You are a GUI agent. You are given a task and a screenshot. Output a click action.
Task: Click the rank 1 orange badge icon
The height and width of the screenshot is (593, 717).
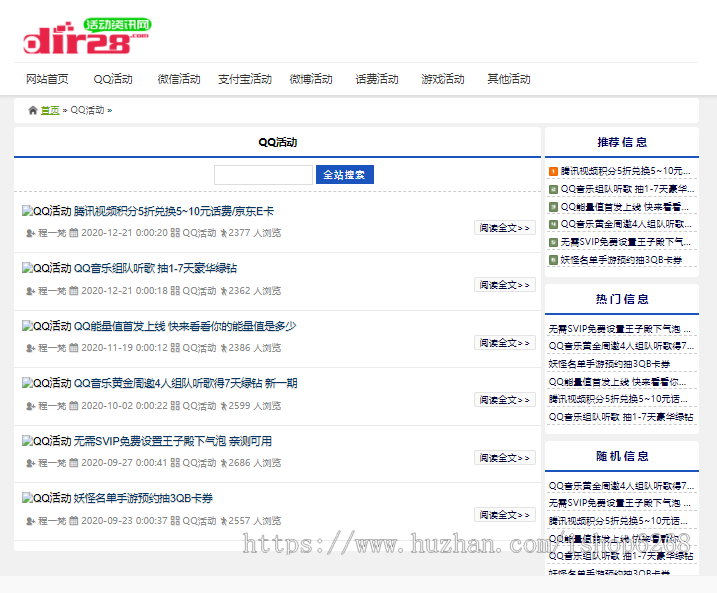pos(553,171)
